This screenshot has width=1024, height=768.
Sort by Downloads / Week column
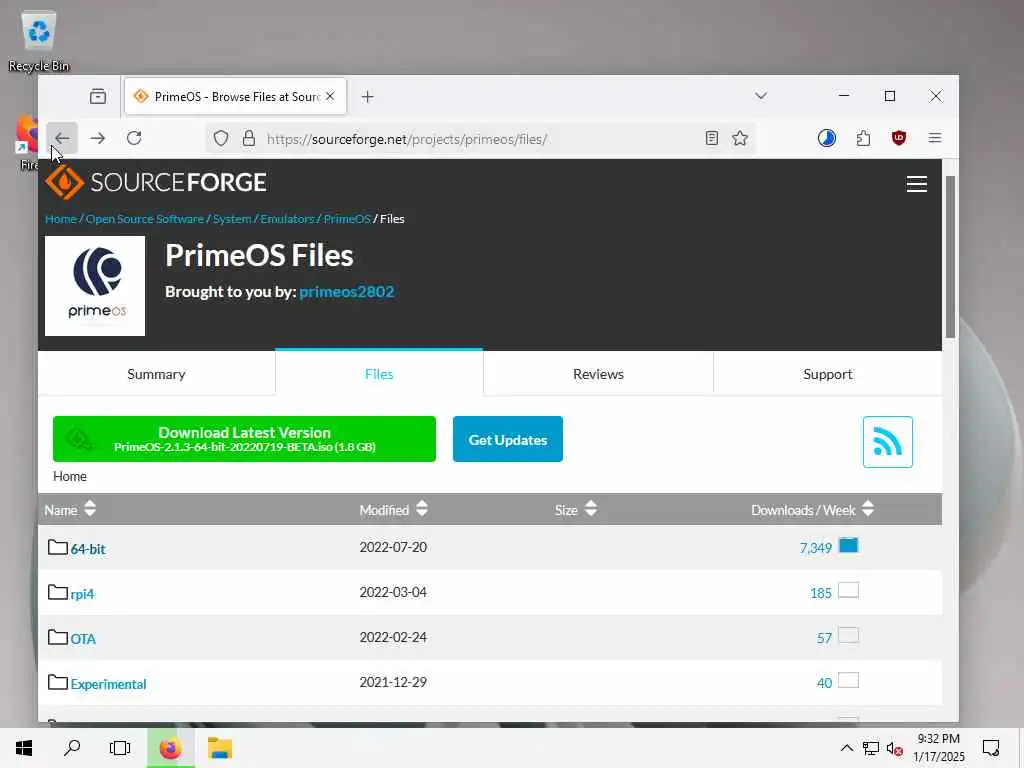point(812,509)
